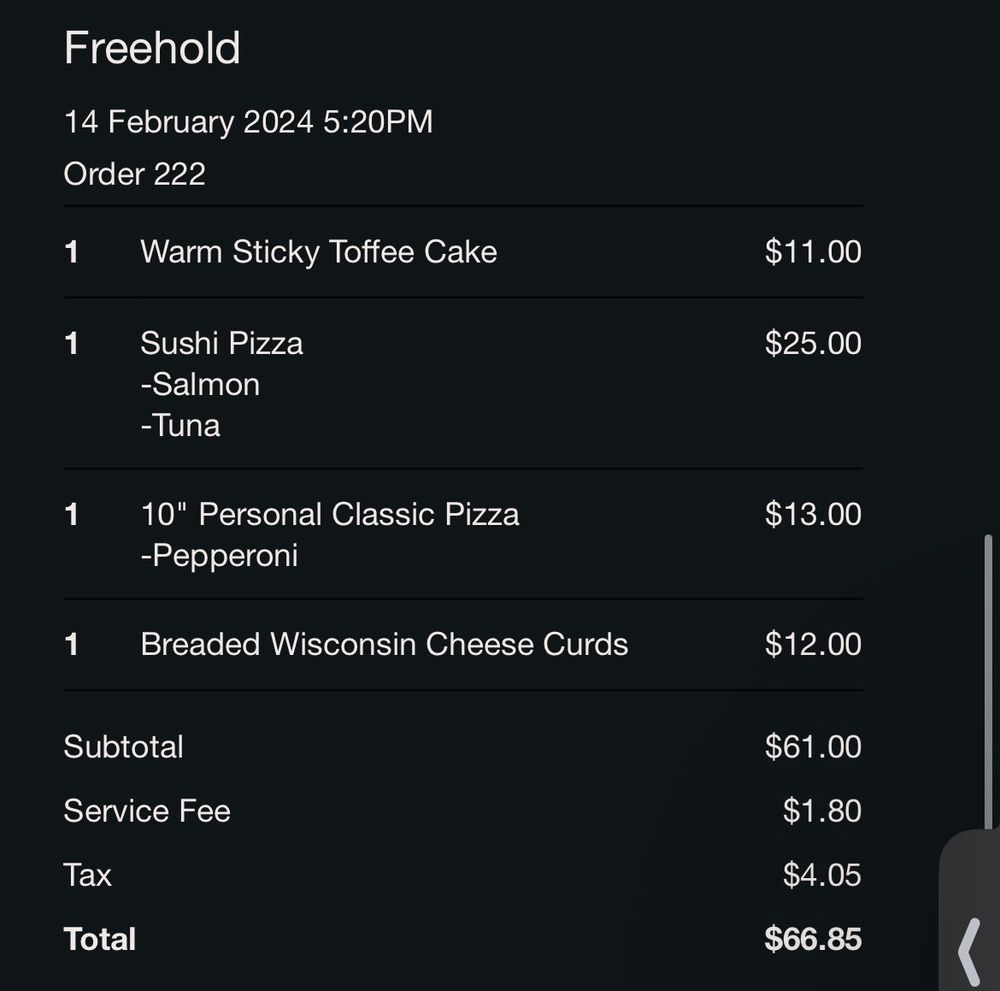Click the Breaded Wisconsin Cheese Curds item
The width and height of the screenshot is (1000, 991).
pyautogui.click(x=384, y=644)
